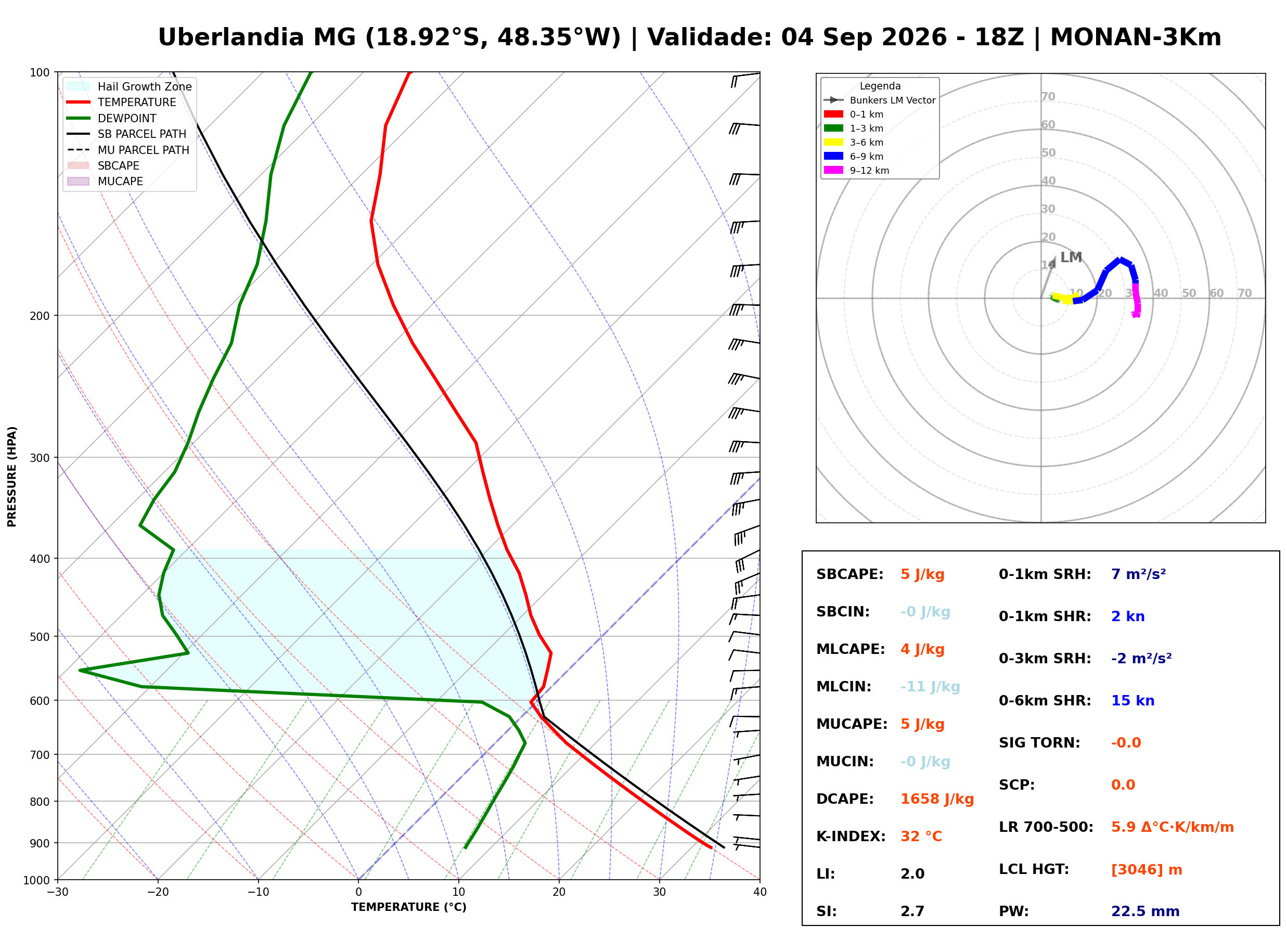1287x952 pixels.
Task: Click the Hail Growth Zone legend swatch
Action: (79, 86)
